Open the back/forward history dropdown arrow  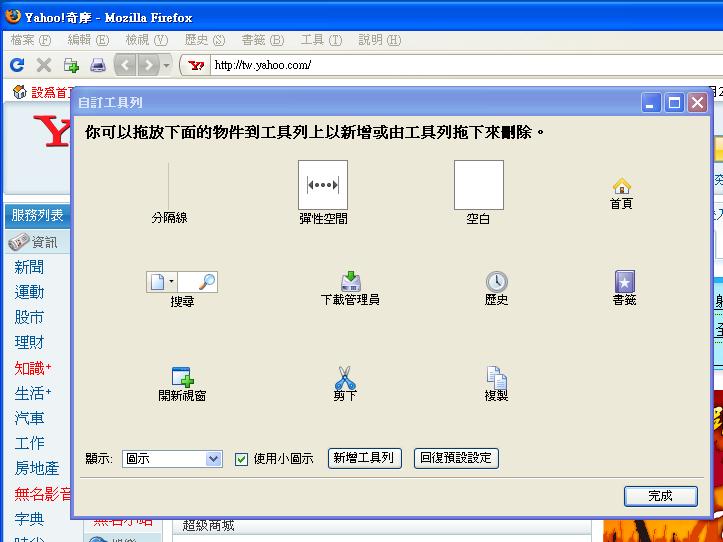(166, 65)
